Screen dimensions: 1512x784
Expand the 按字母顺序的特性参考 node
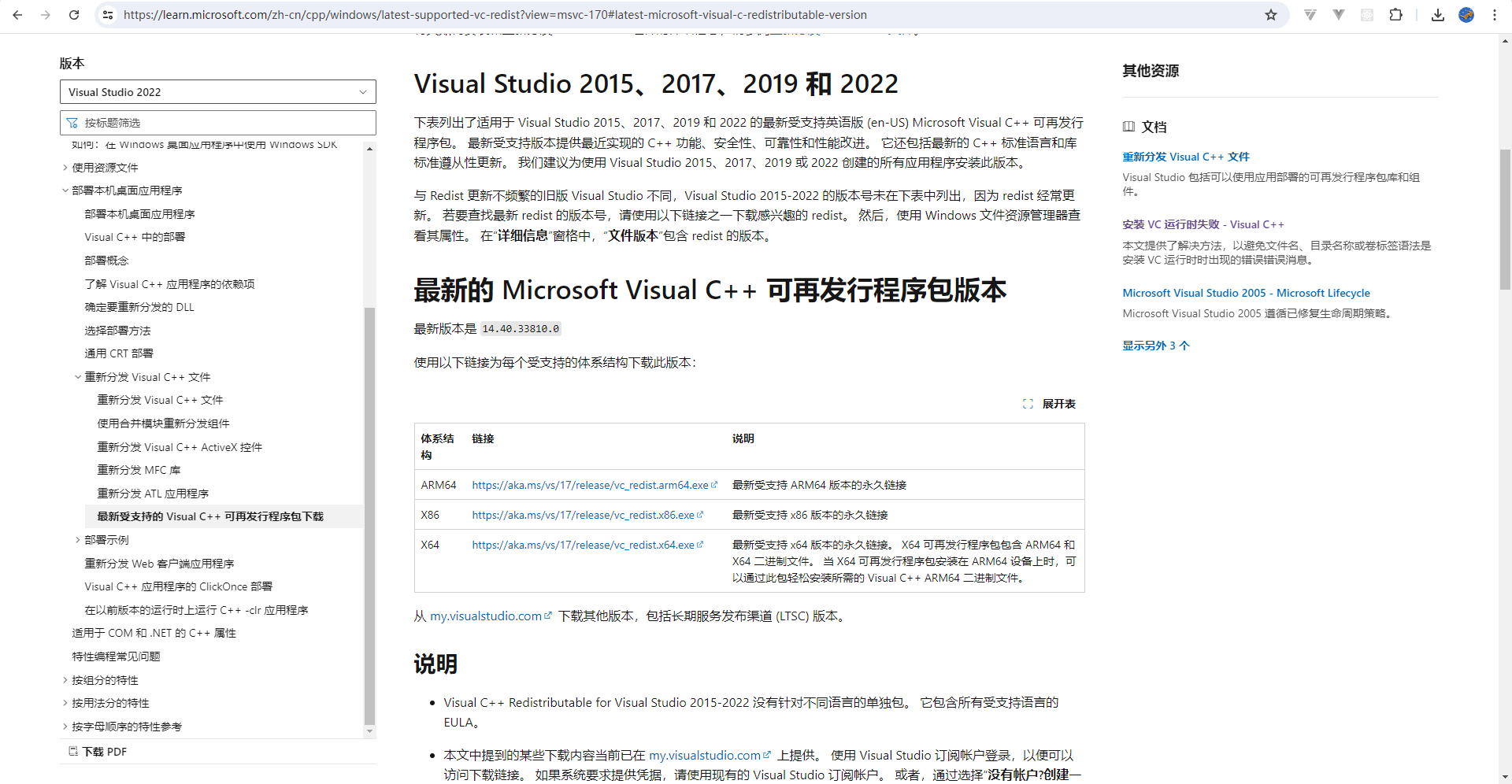65,727
